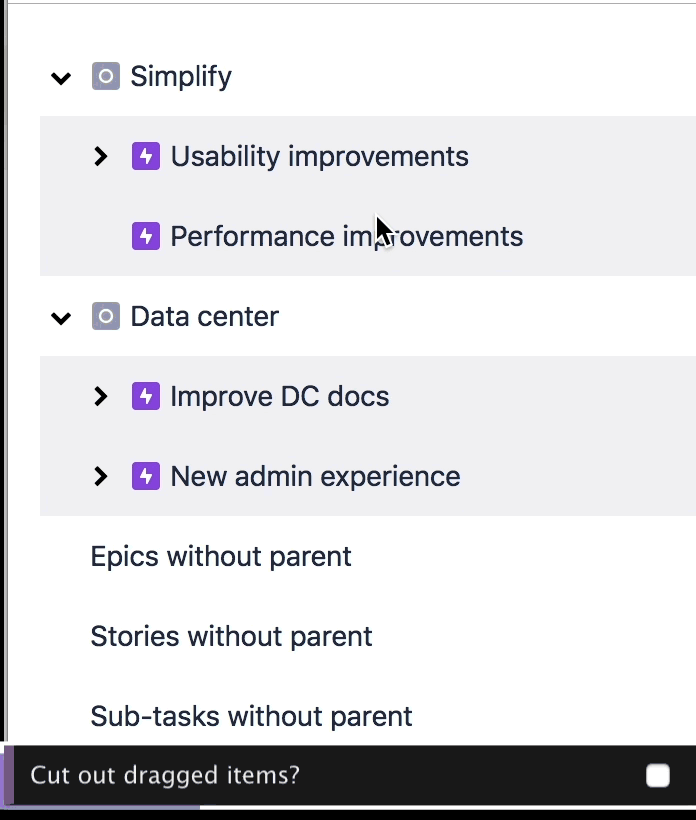
Task: Select the Simplify row label
Action: click(181, 76)
